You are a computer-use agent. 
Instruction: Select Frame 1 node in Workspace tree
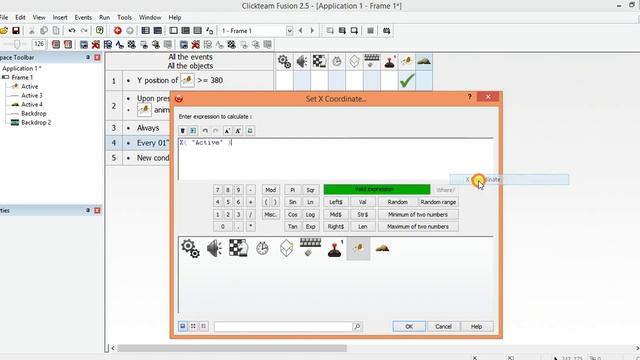pos(22,77)
